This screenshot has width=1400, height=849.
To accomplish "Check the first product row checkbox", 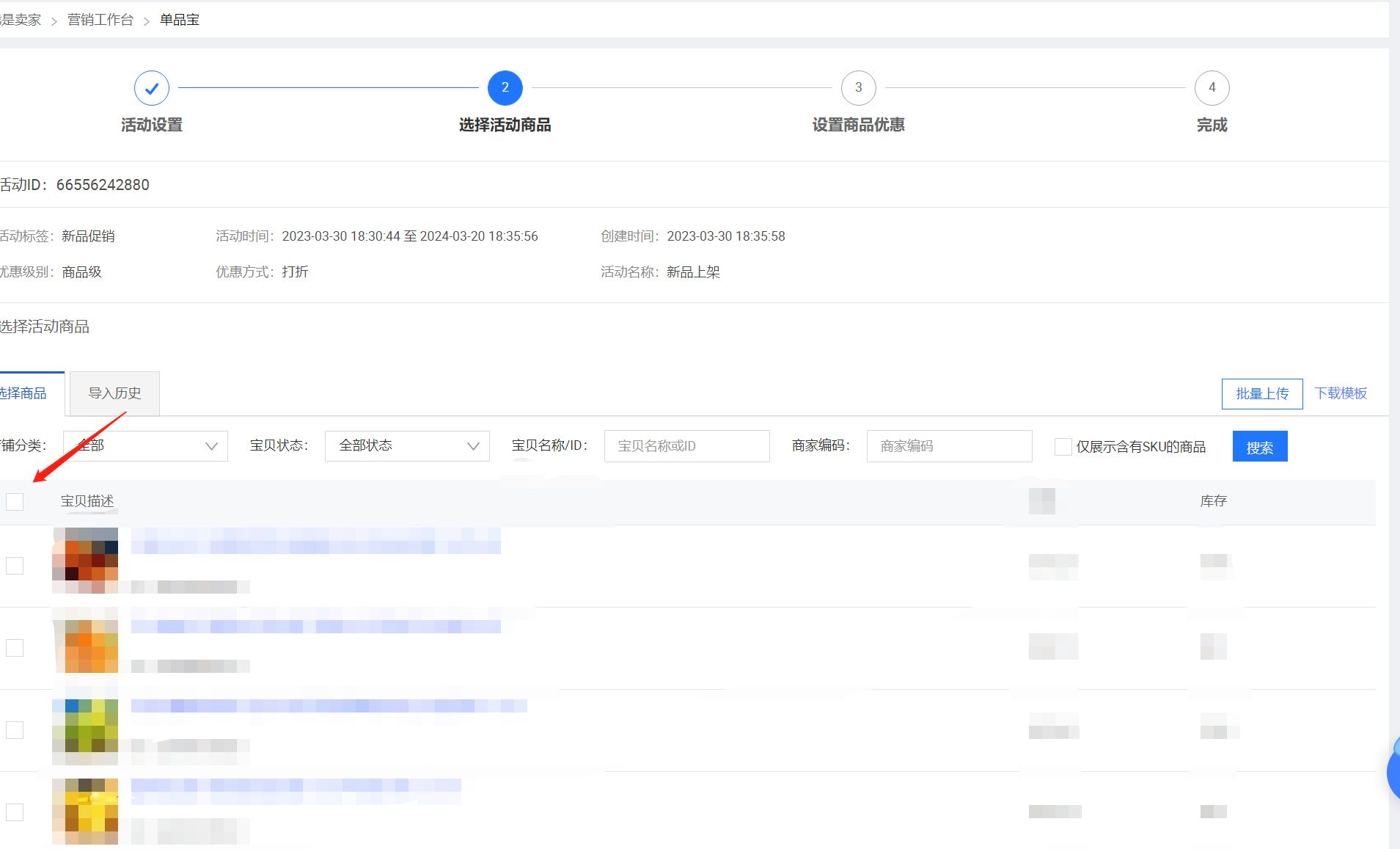I will point(15,565).
